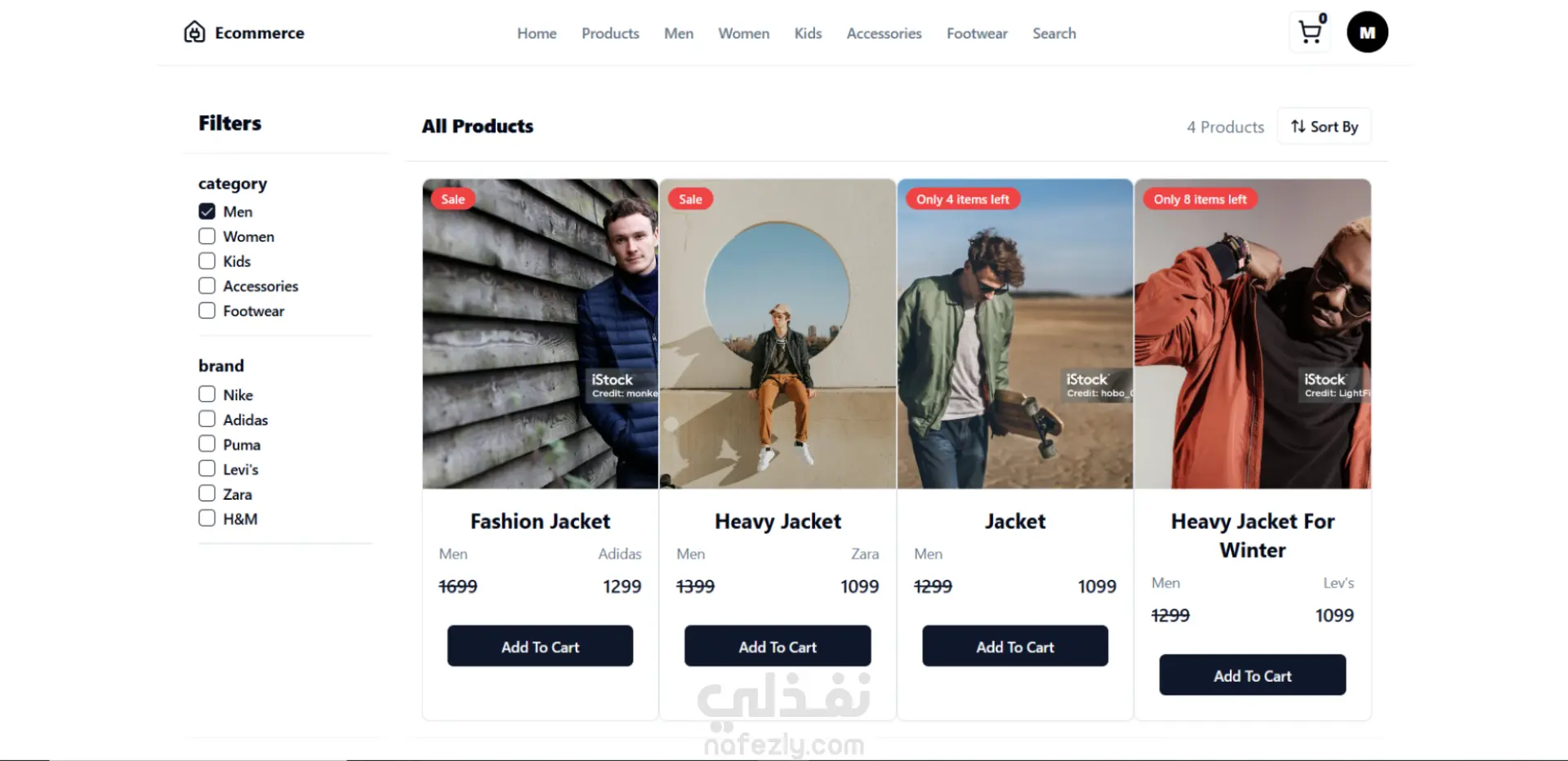
Task: Tick the Zara brand checkbox
Action: click(207, 493)
